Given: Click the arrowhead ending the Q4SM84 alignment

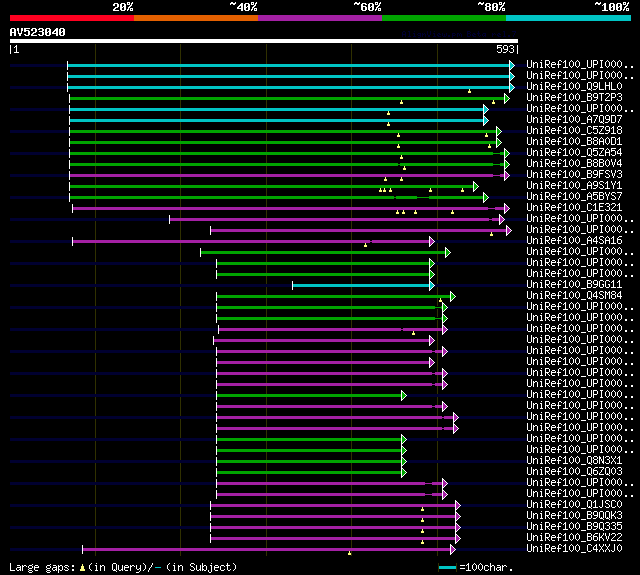Looking at the screenshot, I should pos(453,297).
